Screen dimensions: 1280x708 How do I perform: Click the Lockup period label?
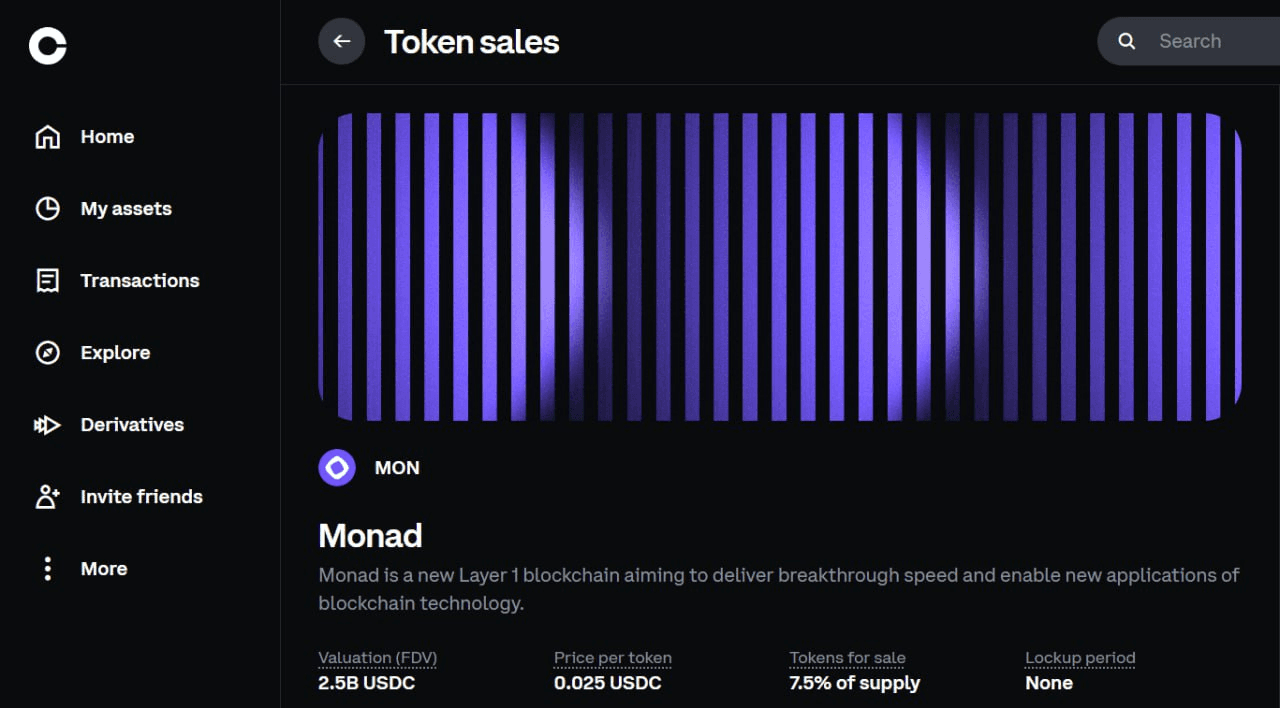(1080, 658)
